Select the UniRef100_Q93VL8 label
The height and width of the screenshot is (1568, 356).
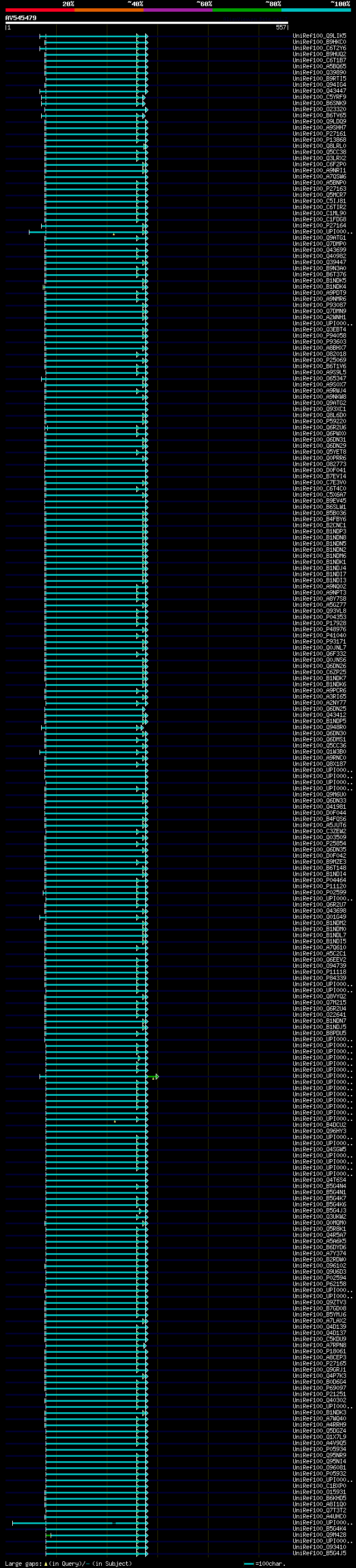point(319,611)
